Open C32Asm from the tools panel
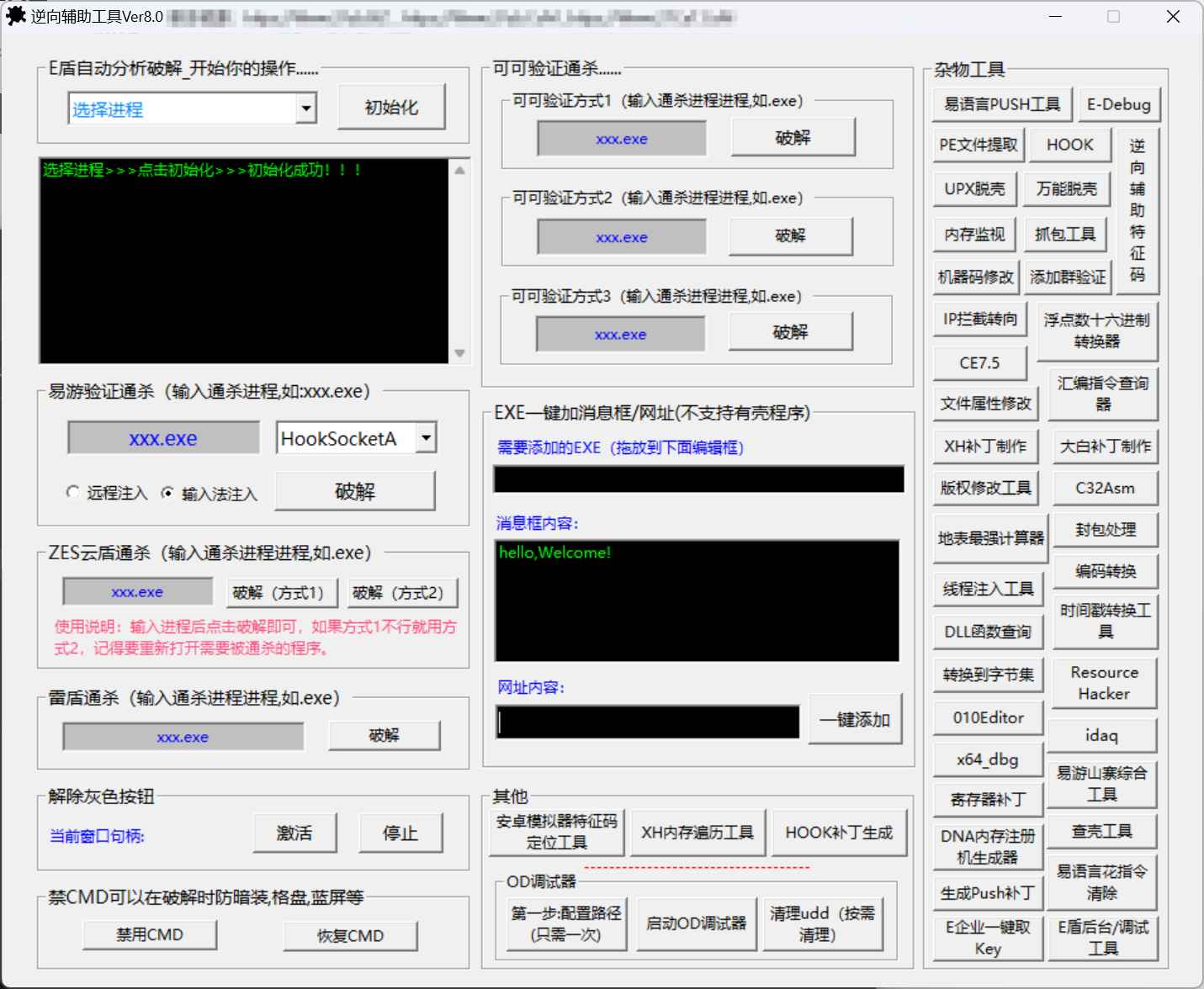This screenshot has height=989, width=1204. pyautogui.click(x=1105, y=488)
